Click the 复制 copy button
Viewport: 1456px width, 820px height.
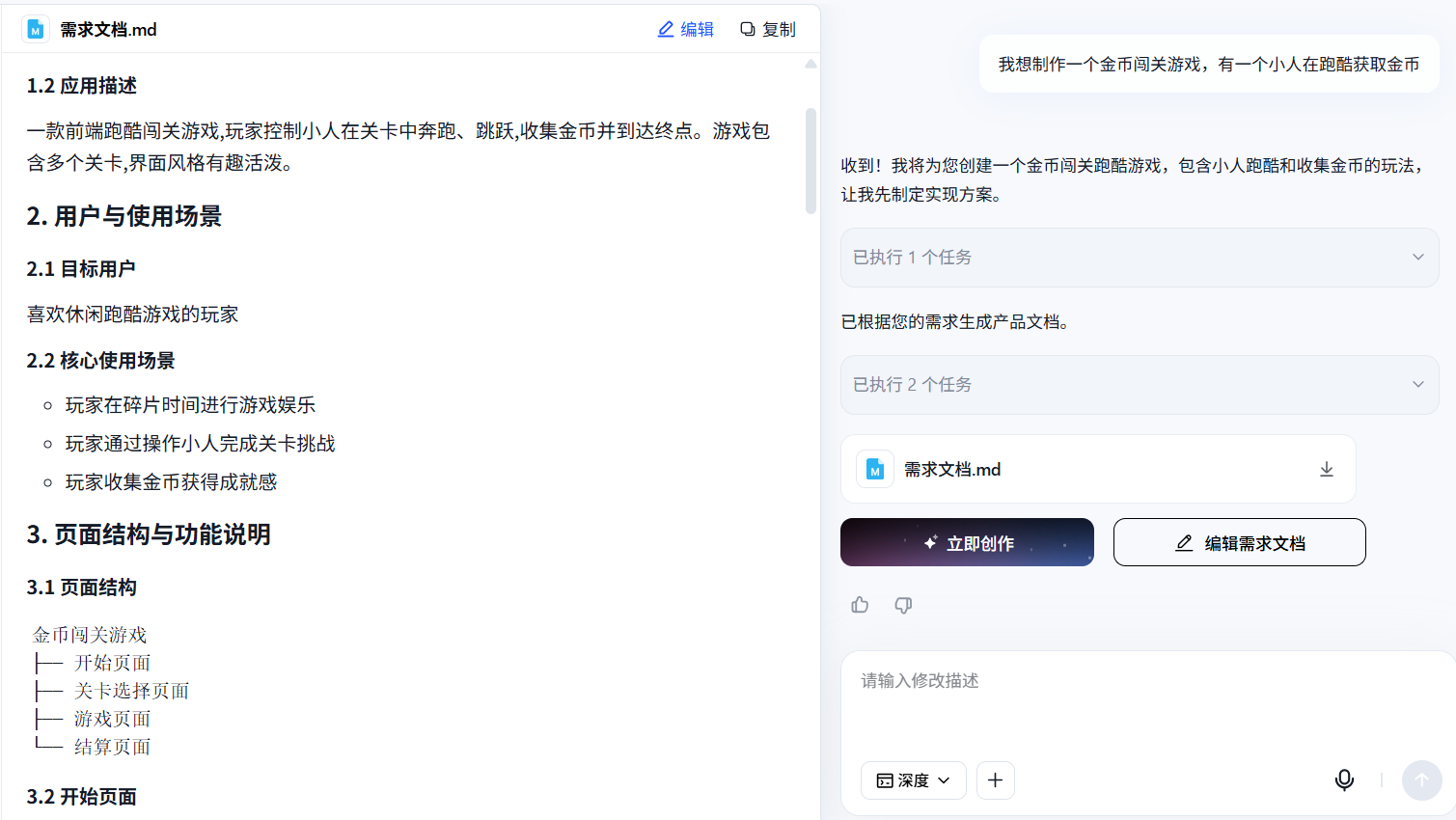(768, 30)
